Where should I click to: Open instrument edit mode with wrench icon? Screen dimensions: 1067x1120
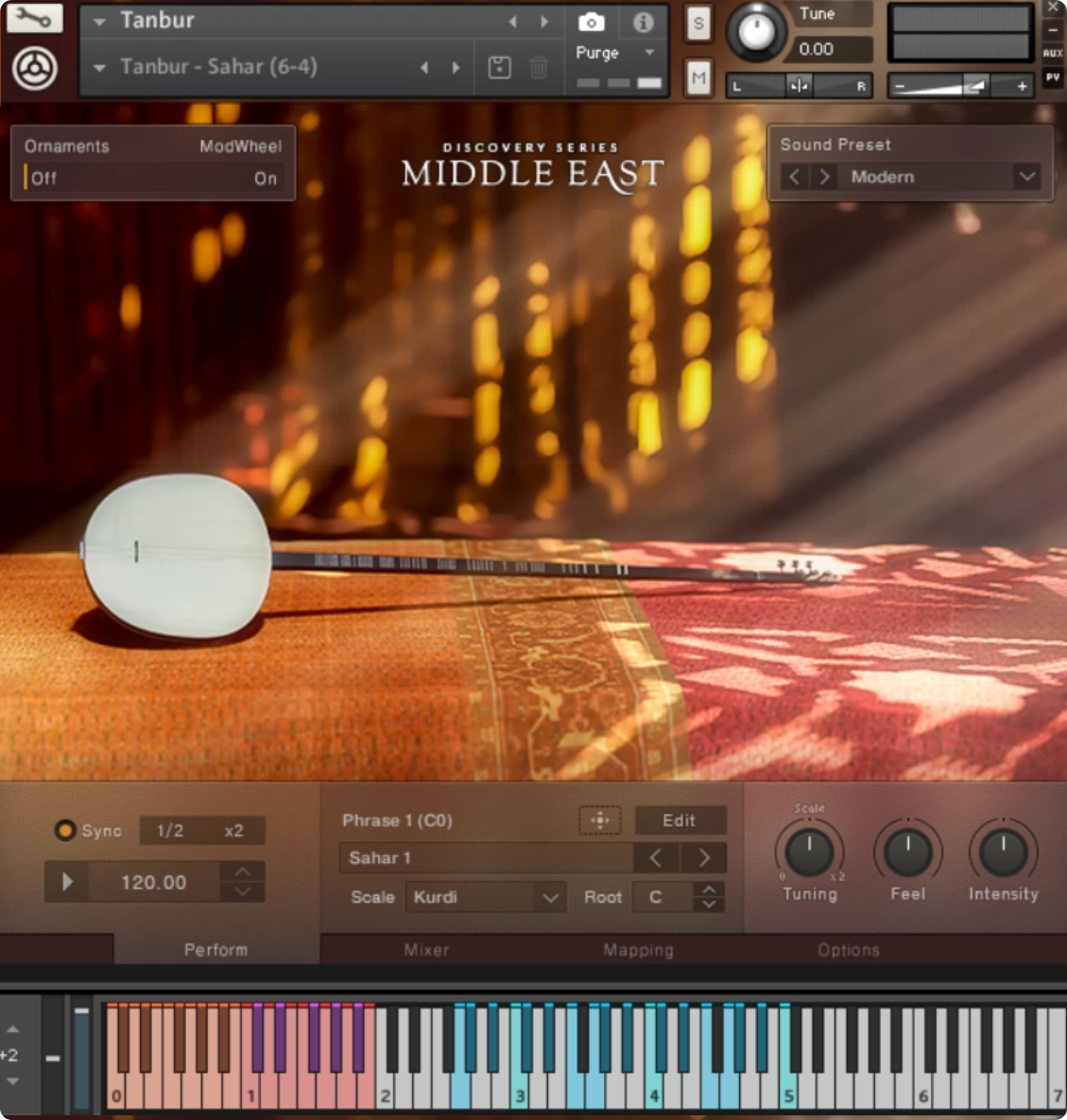(34, 18)
